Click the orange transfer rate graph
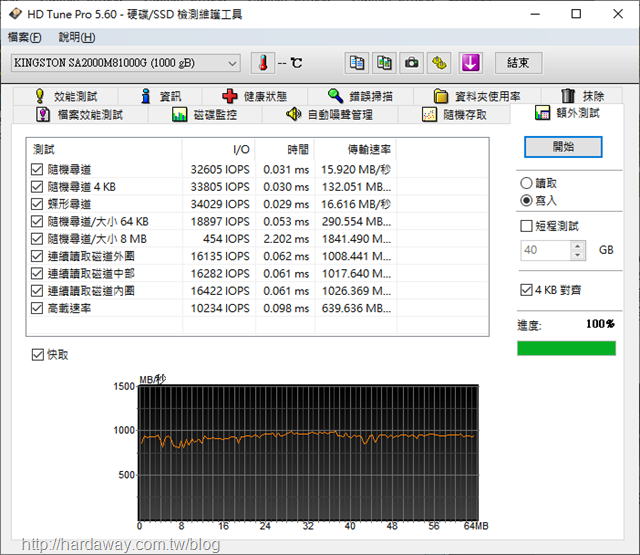Screen dimensions: 640x555 [x=308, y=453]
